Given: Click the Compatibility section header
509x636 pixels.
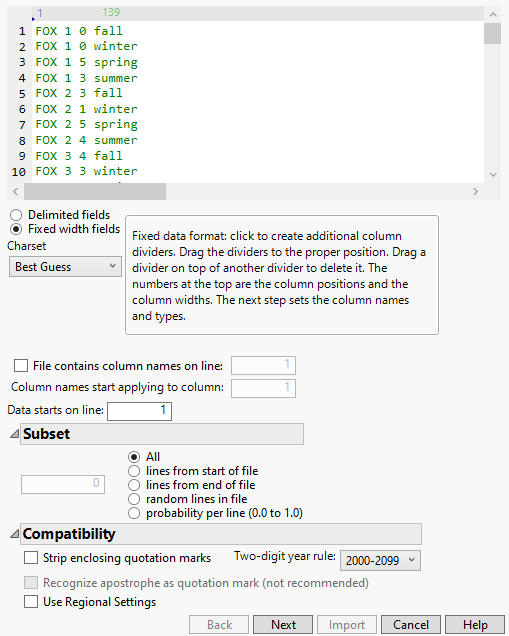Looking at the screenshot, I should 221,534.
